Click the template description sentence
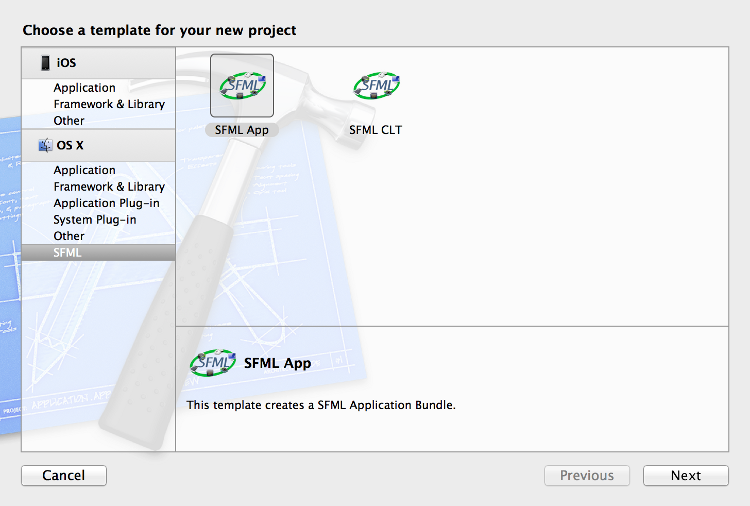Image resolution: width=750 pixels, height=506 pixels. (x=321, y=405)
